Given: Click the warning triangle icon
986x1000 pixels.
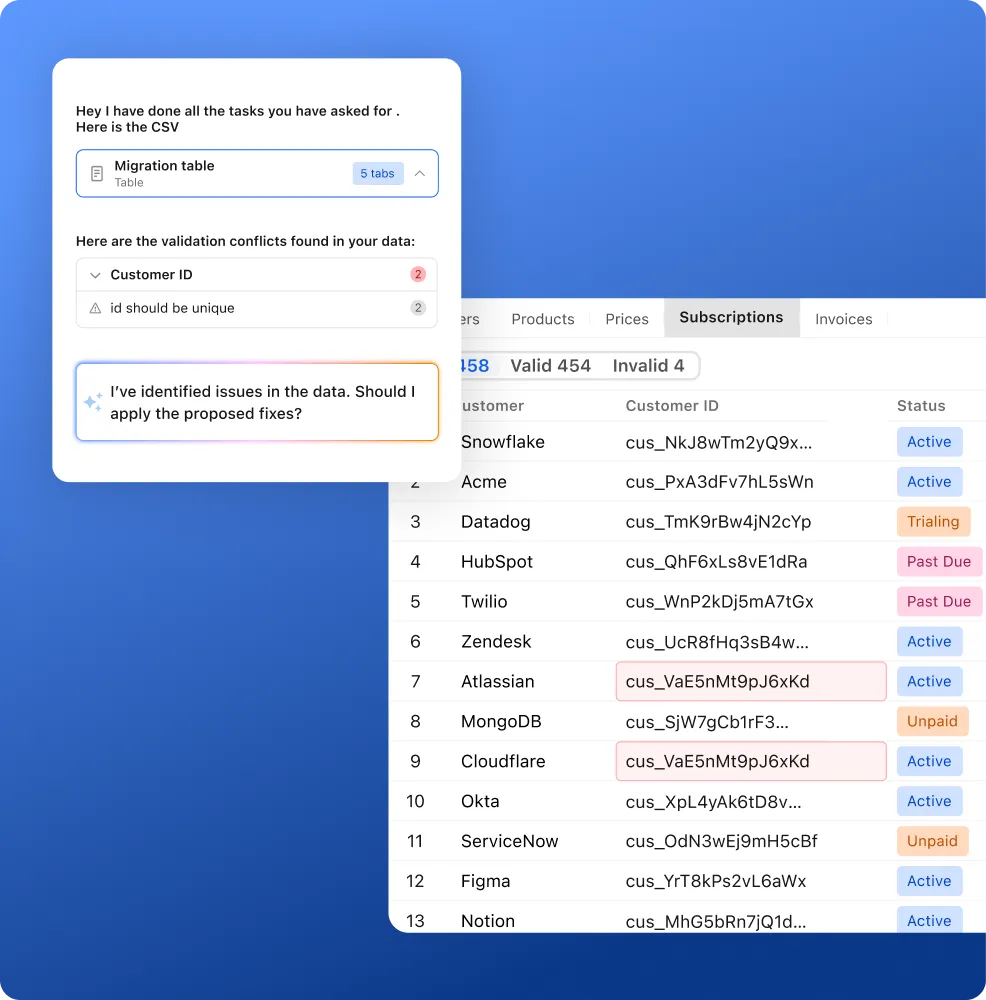Looking at the screenshot, I should 95,308.
